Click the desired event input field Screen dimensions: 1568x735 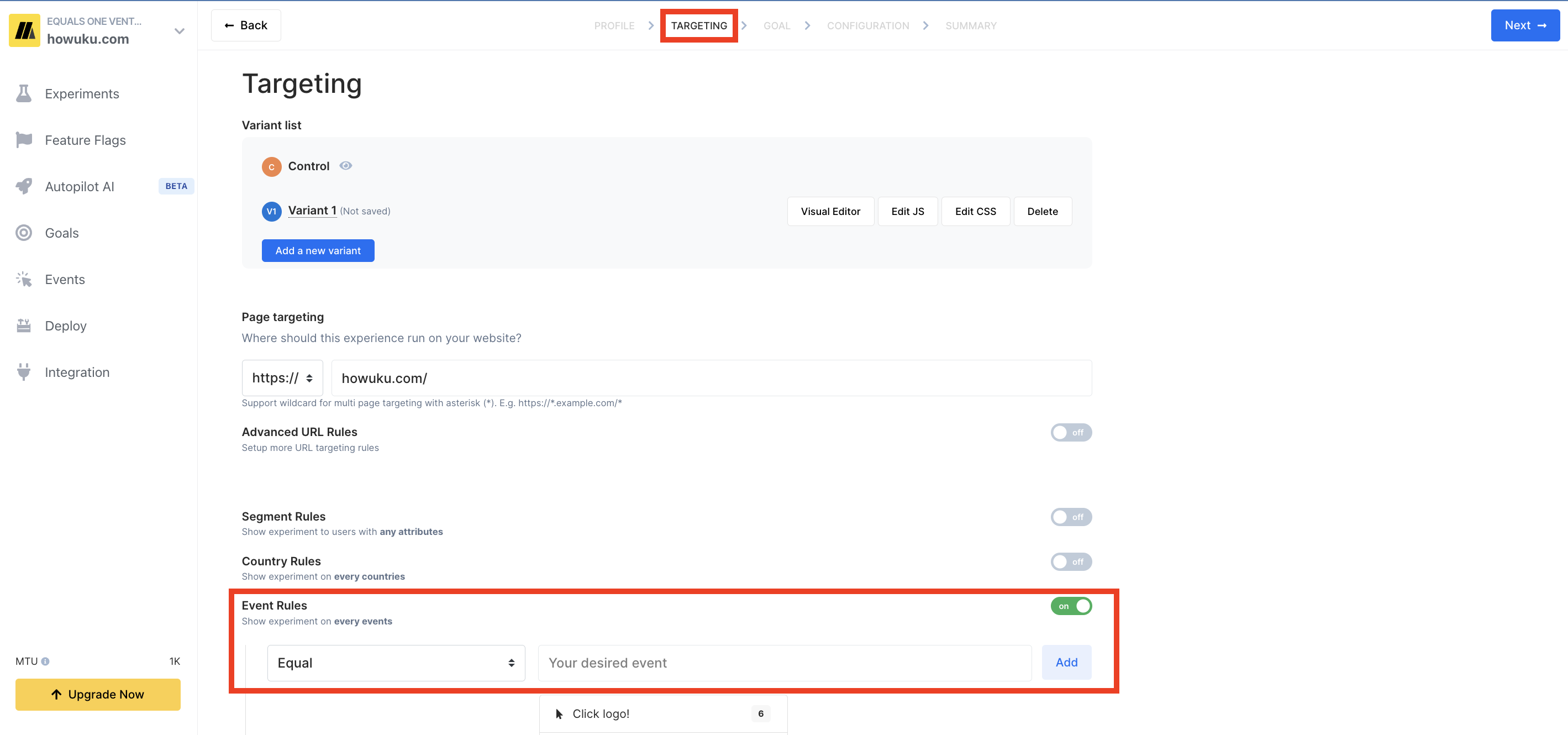(784, 663)
